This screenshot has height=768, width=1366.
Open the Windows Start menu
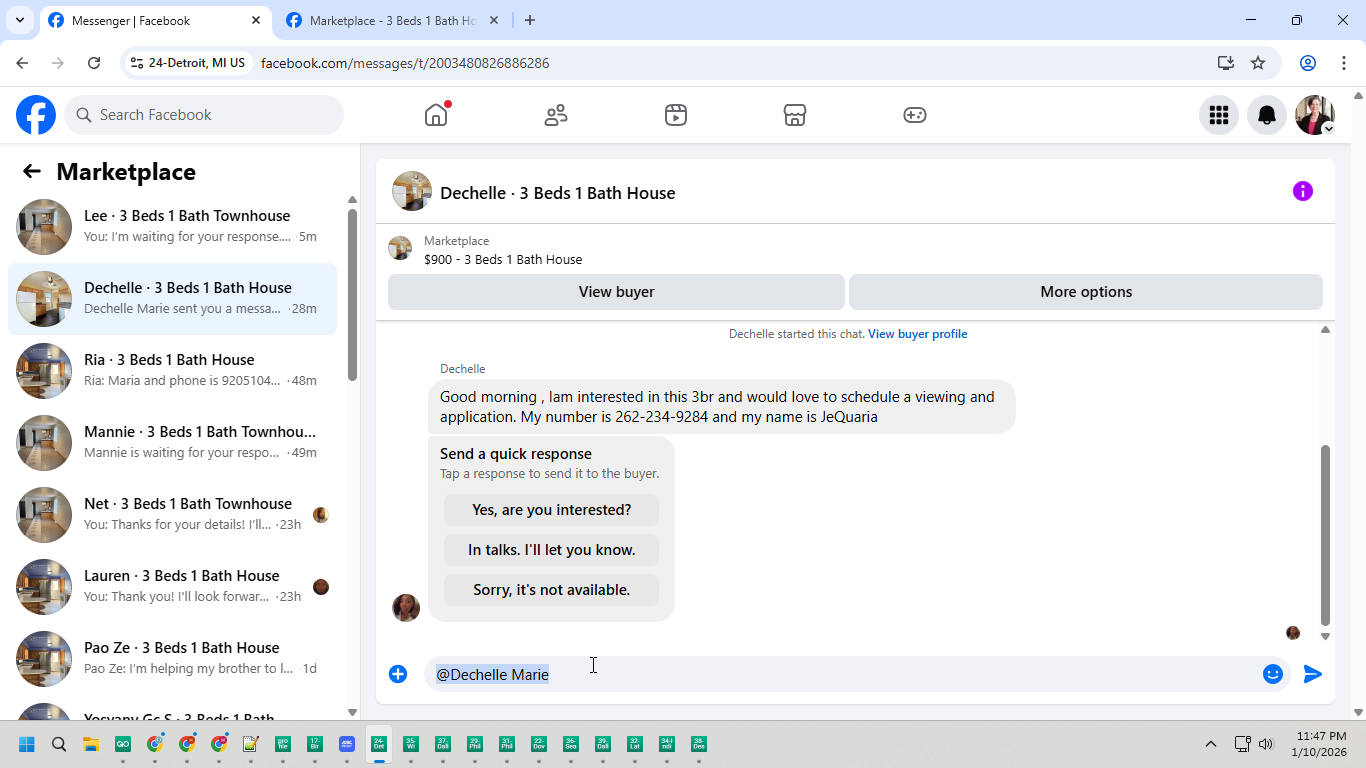coord(27,744)
